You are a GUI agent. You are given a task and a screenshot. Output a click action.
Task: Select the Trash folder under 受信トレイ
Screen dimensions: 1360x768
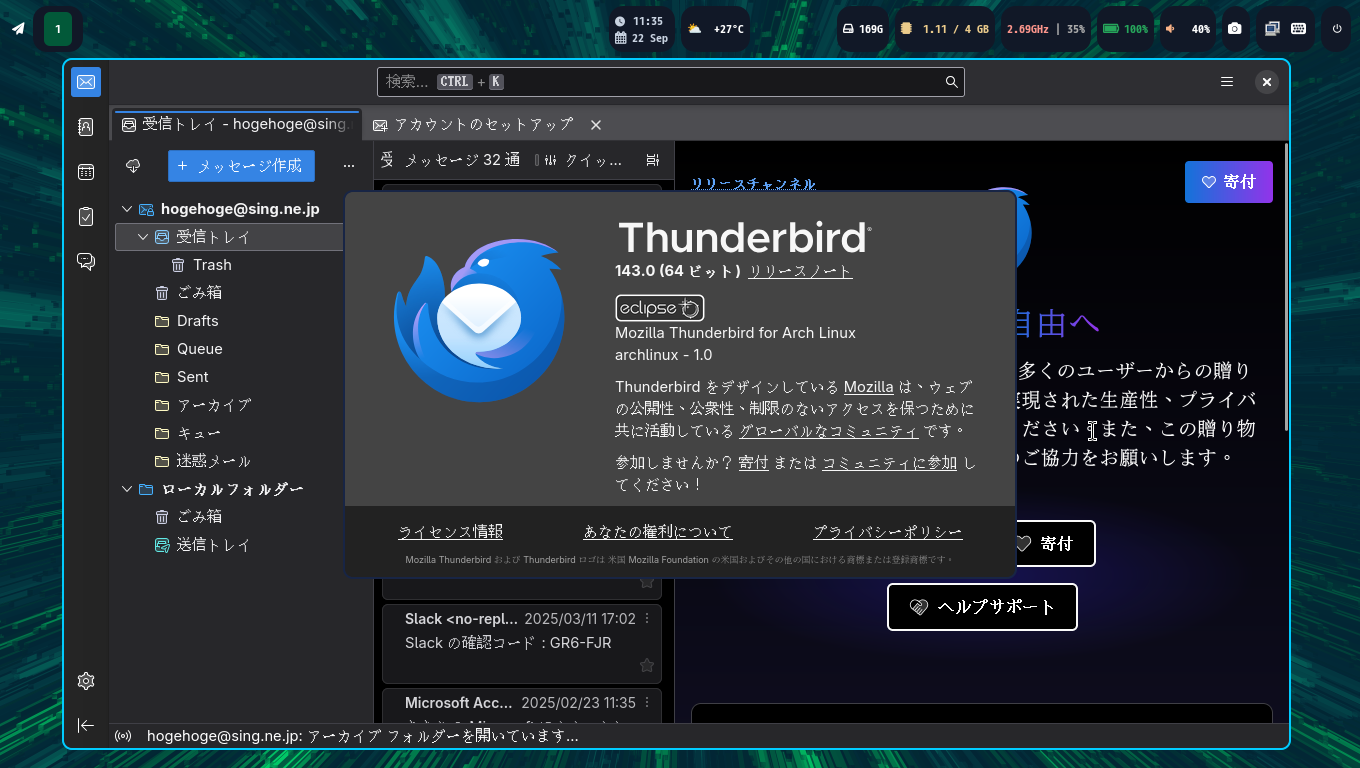pos(229,265)
